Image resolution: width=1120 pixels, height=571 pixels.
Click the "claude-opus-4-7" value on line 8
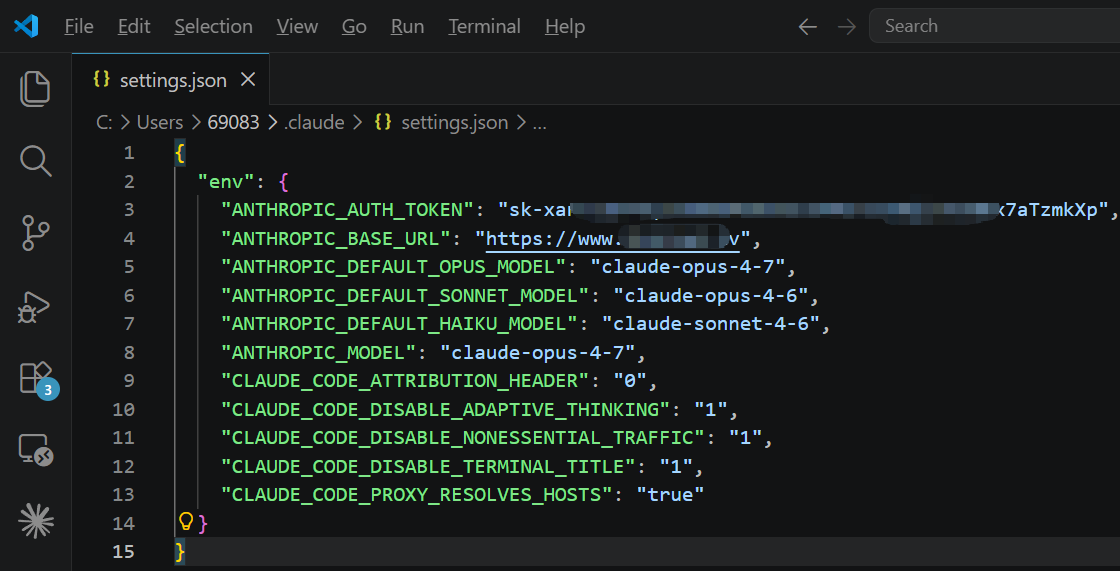[537, 352]
